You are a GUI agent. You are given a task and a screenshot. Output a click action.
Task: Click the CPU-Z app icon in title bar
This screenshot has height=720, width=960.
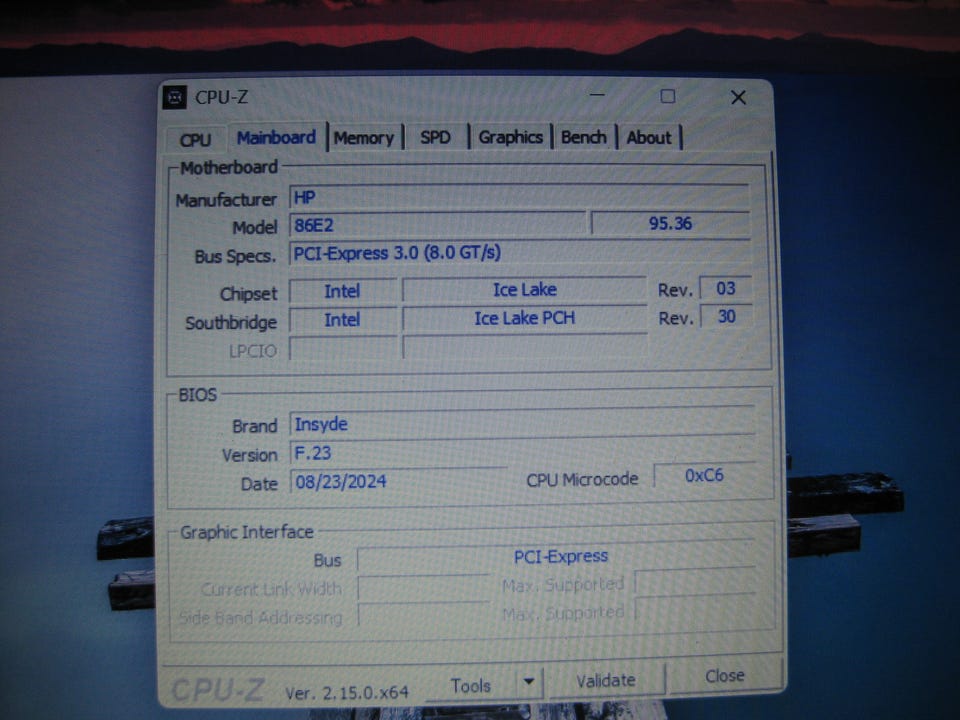(174, 97)
